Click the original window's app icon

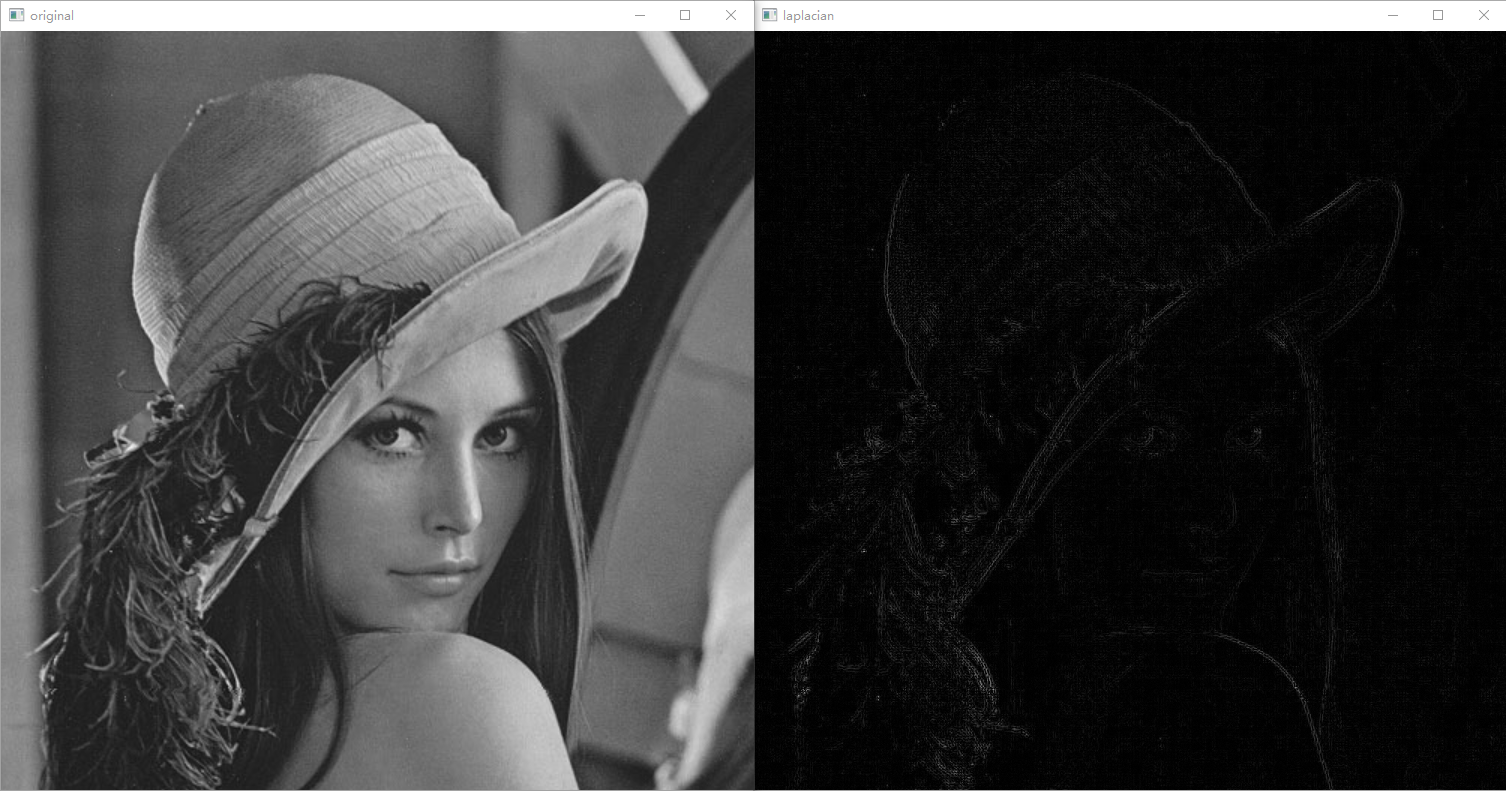[x=16, y=15]
